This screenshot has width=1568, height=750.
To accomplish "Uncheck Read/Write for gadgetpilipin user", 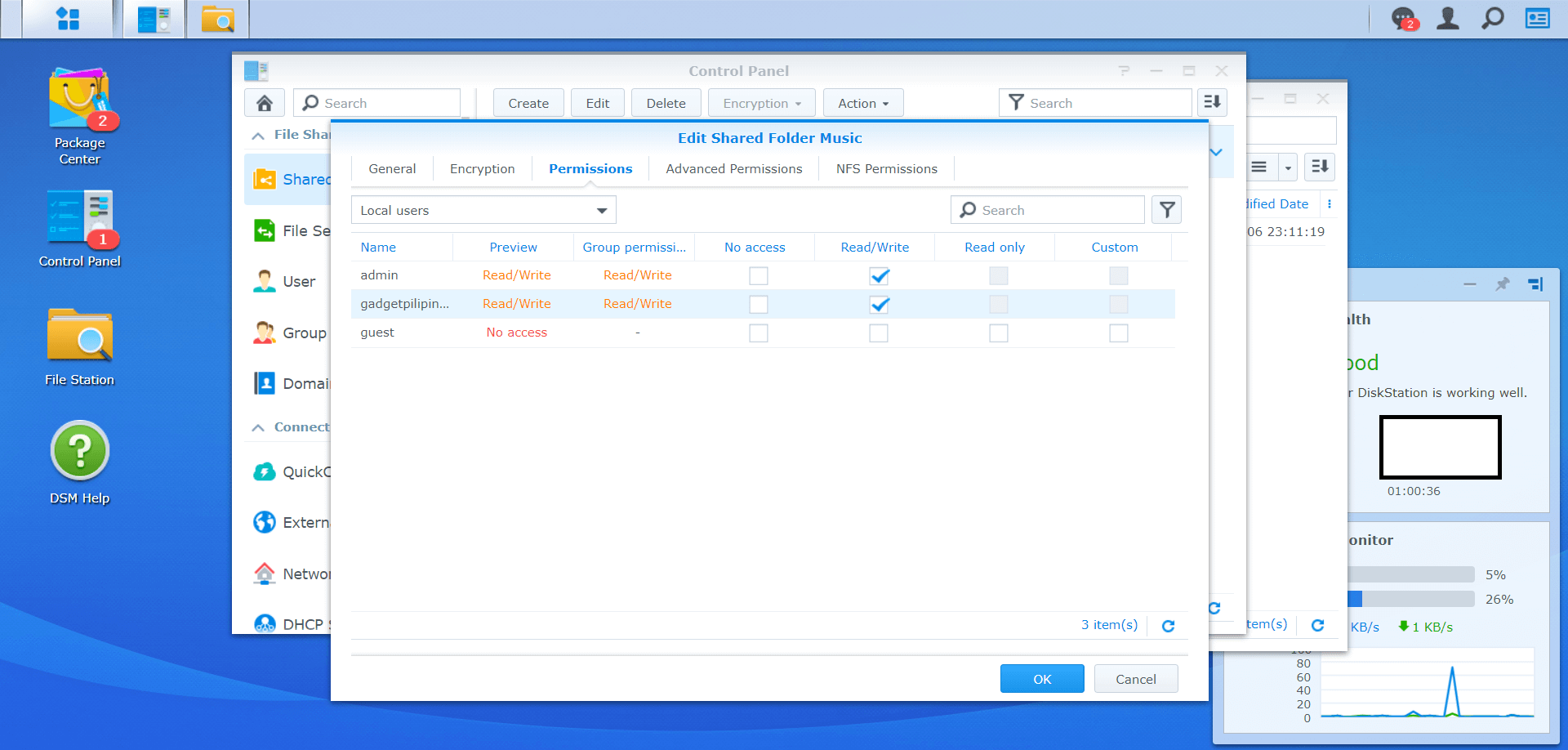I will (x=879, y=305).
